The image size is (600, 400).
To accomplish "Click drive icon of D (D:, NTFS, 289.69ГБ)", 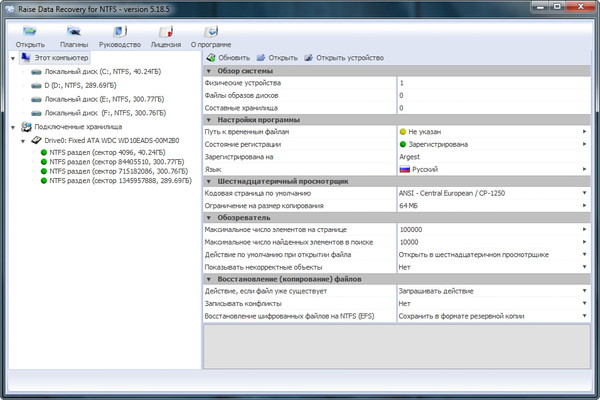I will coord(36,86).
